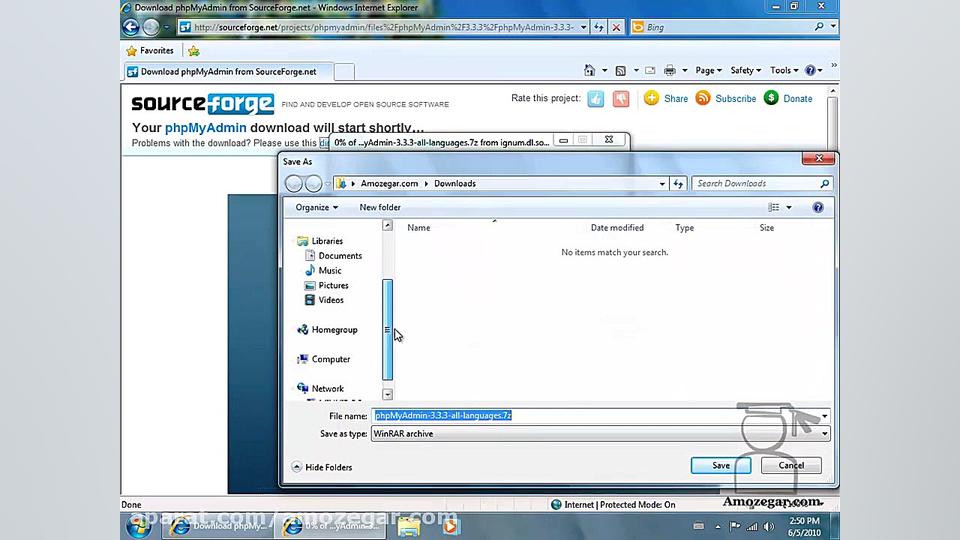This screenshot has height=540, width=960.
Task: Open the Organize dropdown
Action: click(x=317, y=208)
